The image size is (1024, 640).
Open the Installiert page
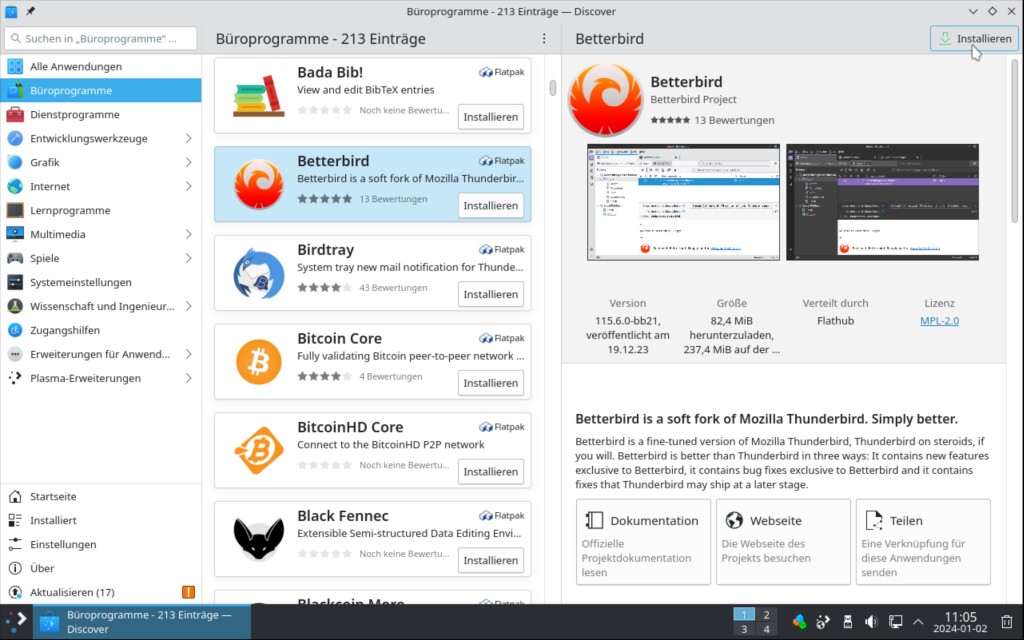101,520
